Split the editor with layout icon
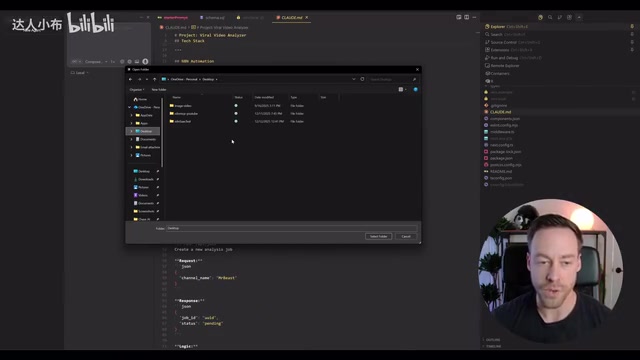This screenshot has height=360, width=640. (467, 17)
